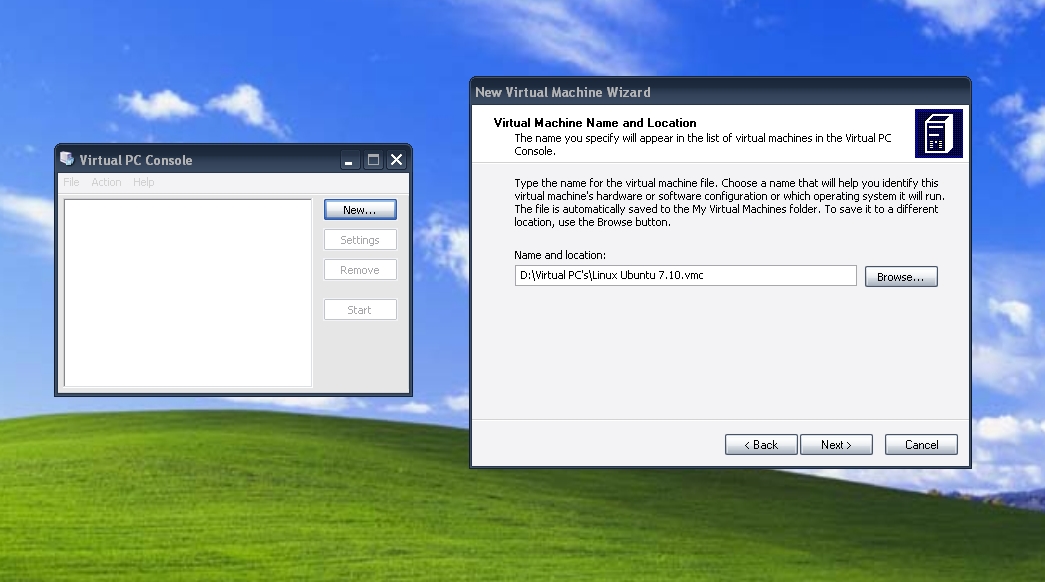1045x582 pixels.
Task: Open the File menu in Virtual PC Console
Action: pyautogui.click(x=71, y=182)
